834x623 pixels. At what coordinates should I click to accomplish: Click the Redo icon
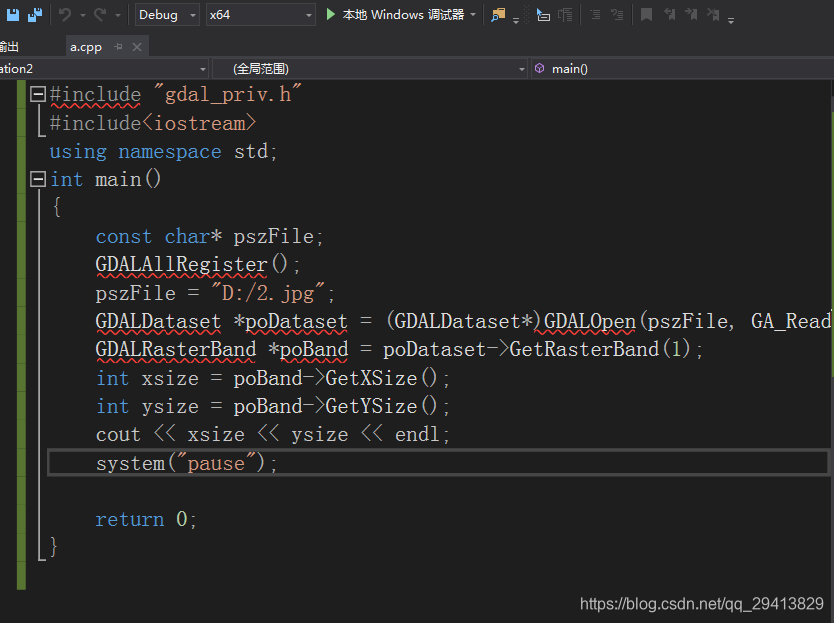click(x=100, y=14)
